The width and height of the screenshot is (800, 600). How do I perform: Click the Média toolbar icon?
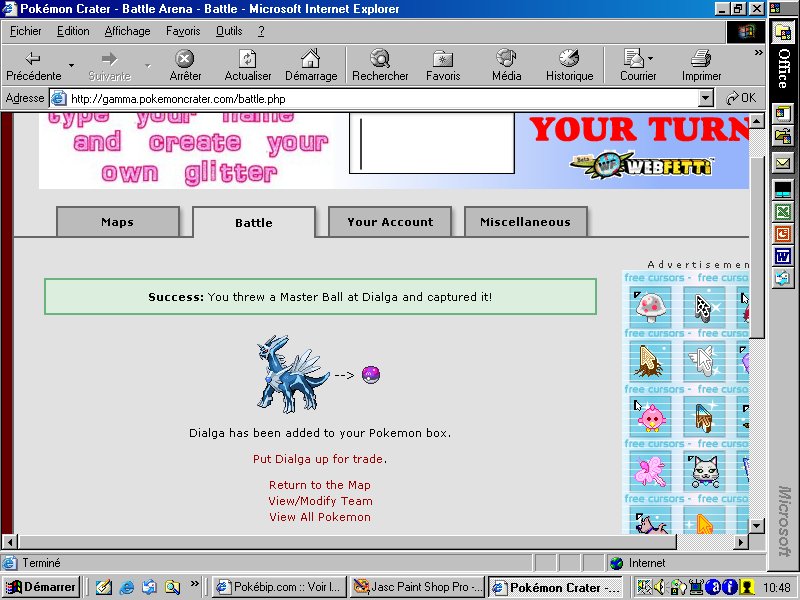point(506,59)
